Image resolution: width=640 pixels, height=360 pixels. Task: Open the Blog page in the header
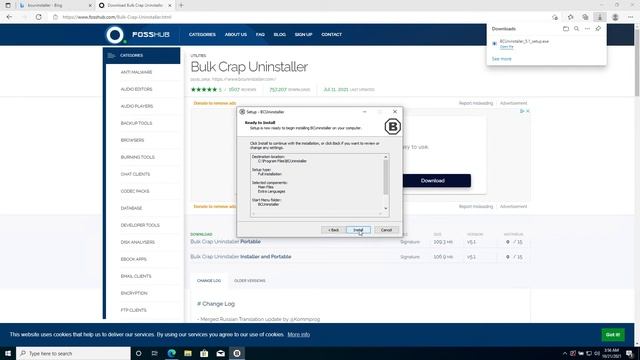280,35
